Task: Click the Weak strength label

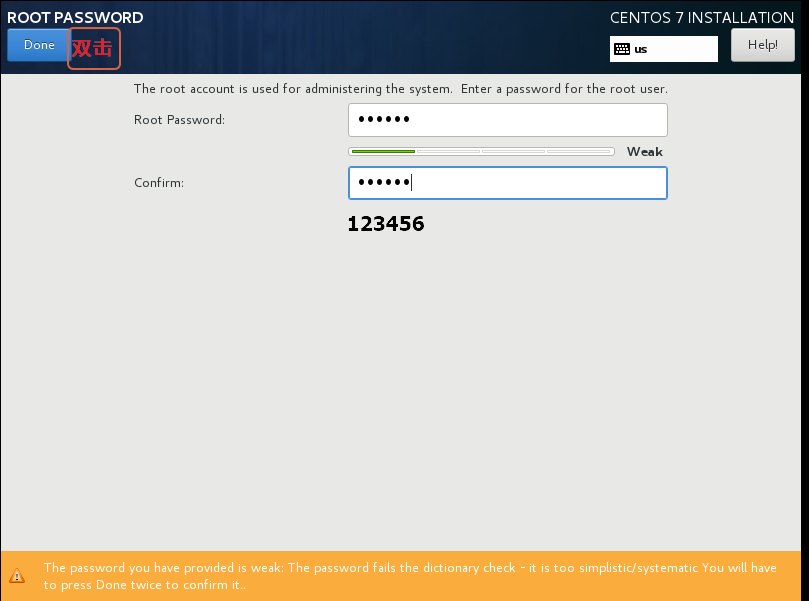Action: (x=644, y=152)
